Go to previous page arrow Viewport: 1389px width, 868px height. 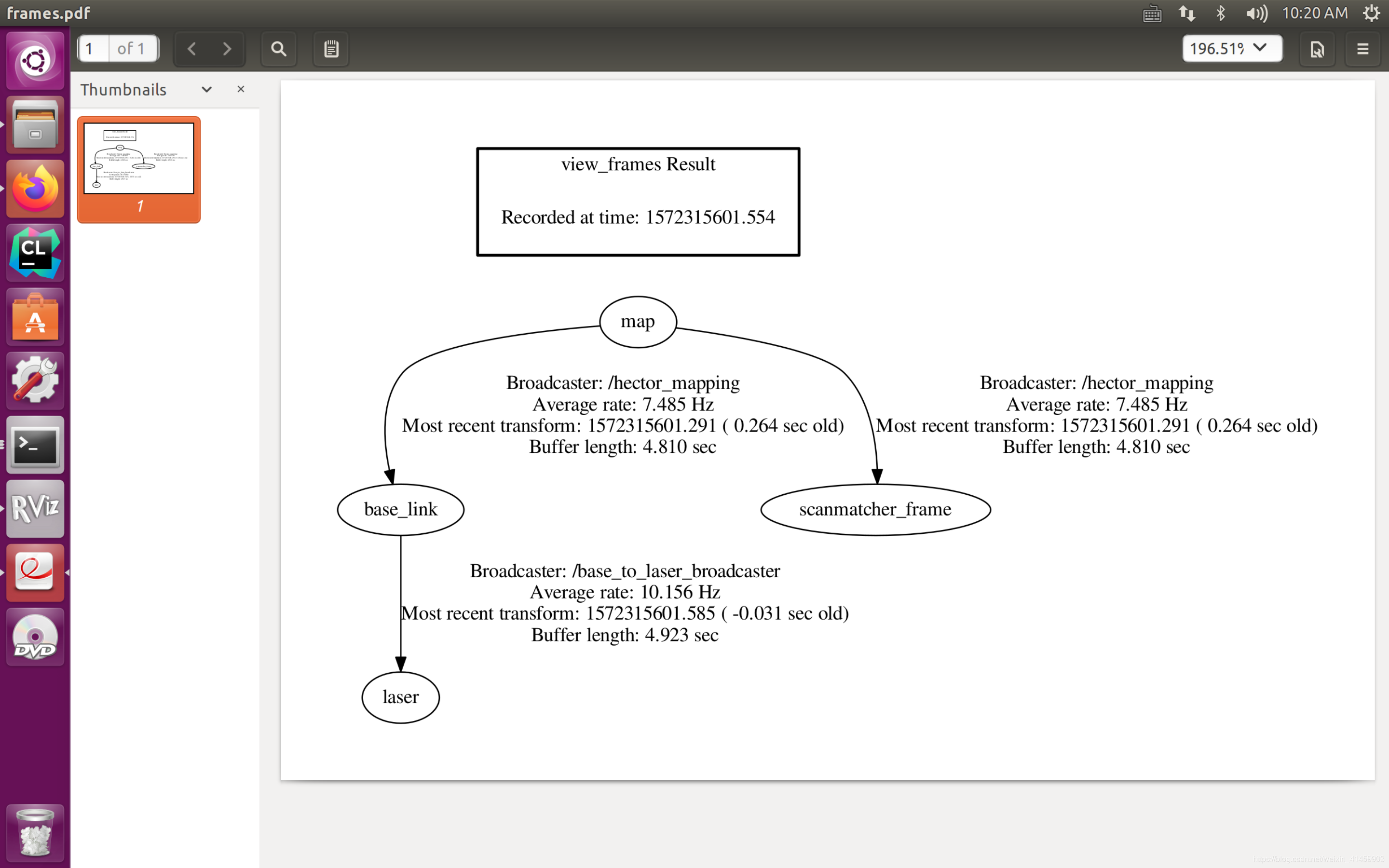coord(192,49)
